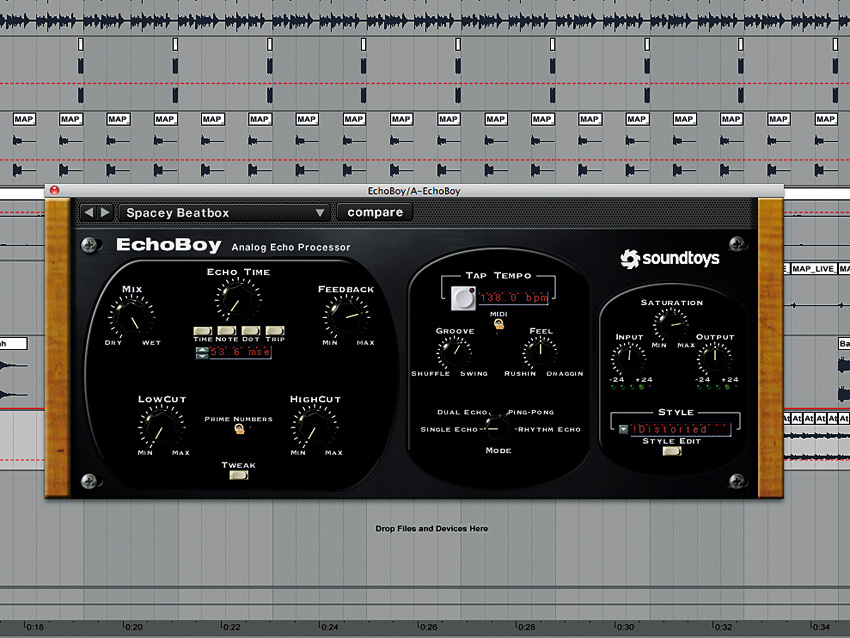850x638 pixels.
Task: Click the HighCut knob
Action: [x=314, y=428]
